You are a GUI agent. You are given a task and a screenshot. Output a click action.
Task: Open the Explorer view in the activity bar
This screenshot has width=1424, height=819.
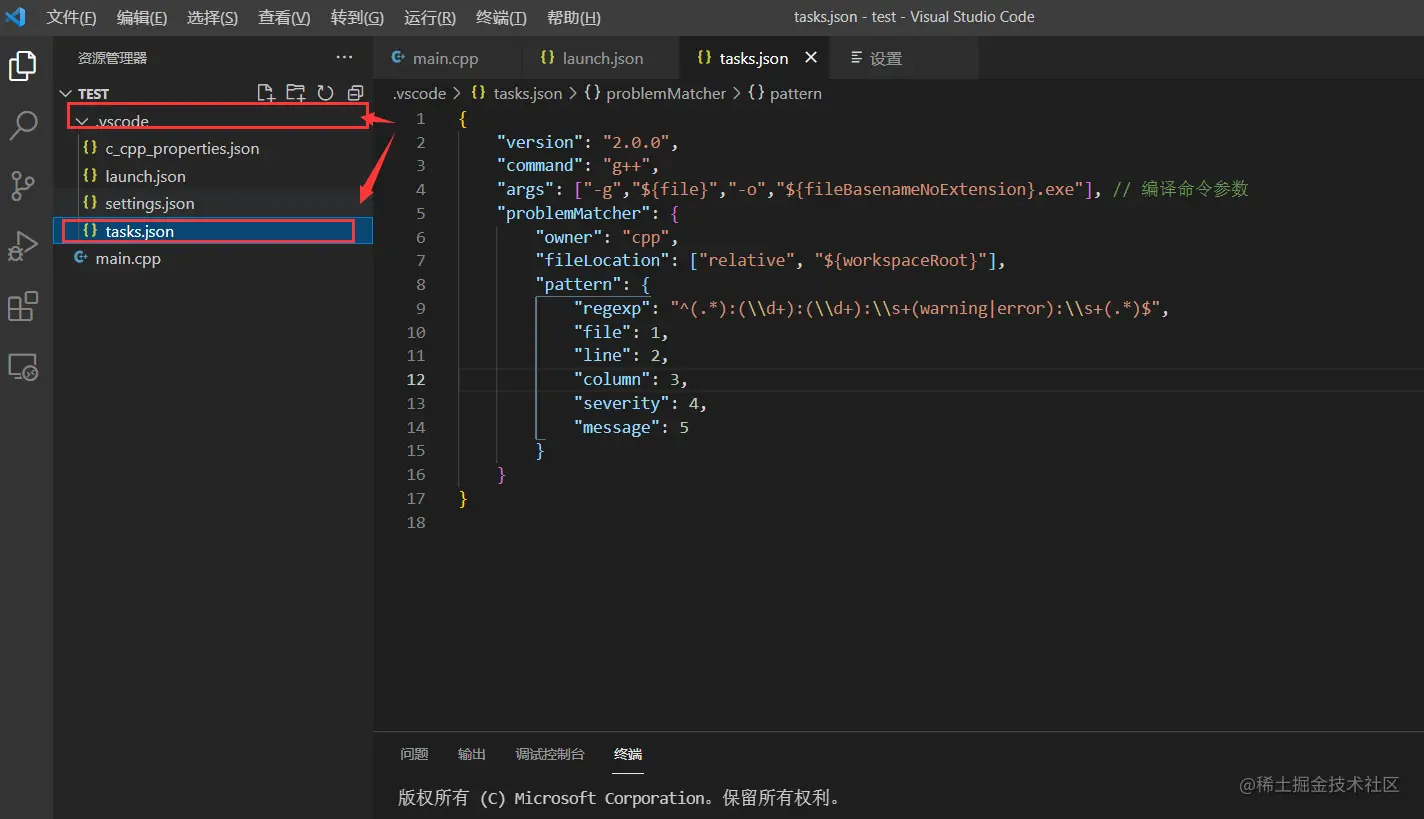point(24,65)
